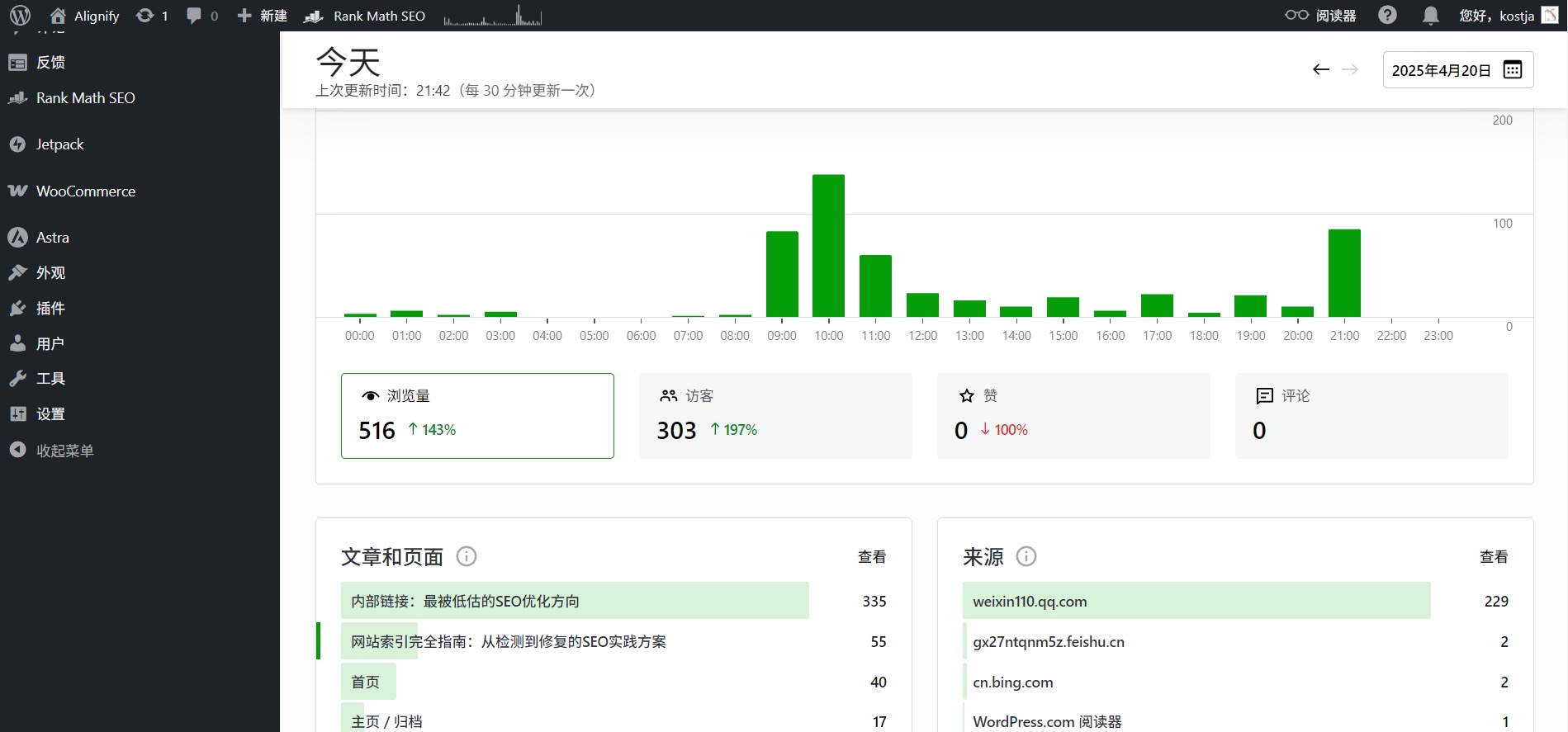Go to next day with right arrow

1350,69
